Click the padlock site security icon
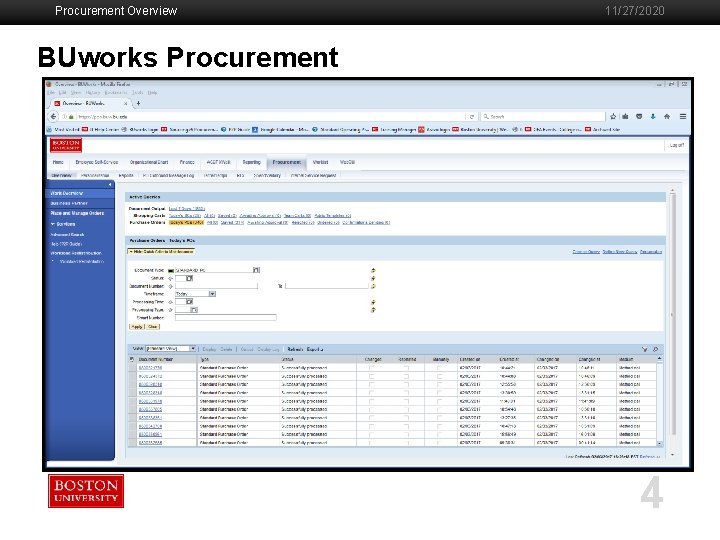The image size is (720, 540). (71, 117)
